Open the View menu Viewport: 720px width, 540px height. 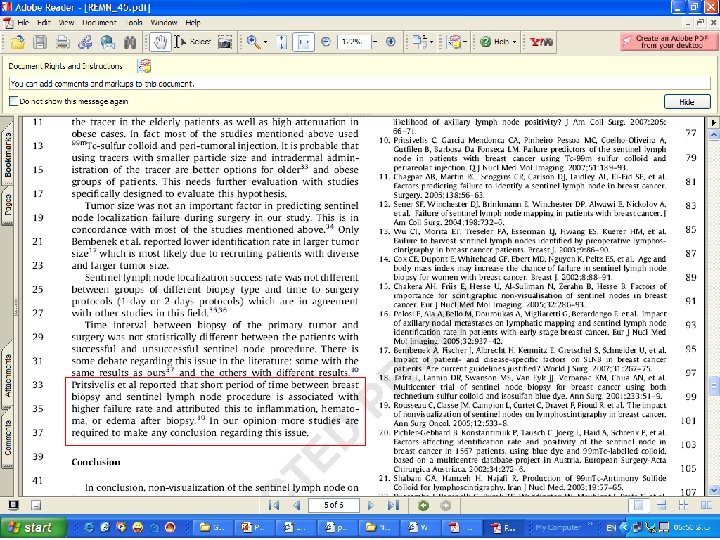tap(66, 22)
